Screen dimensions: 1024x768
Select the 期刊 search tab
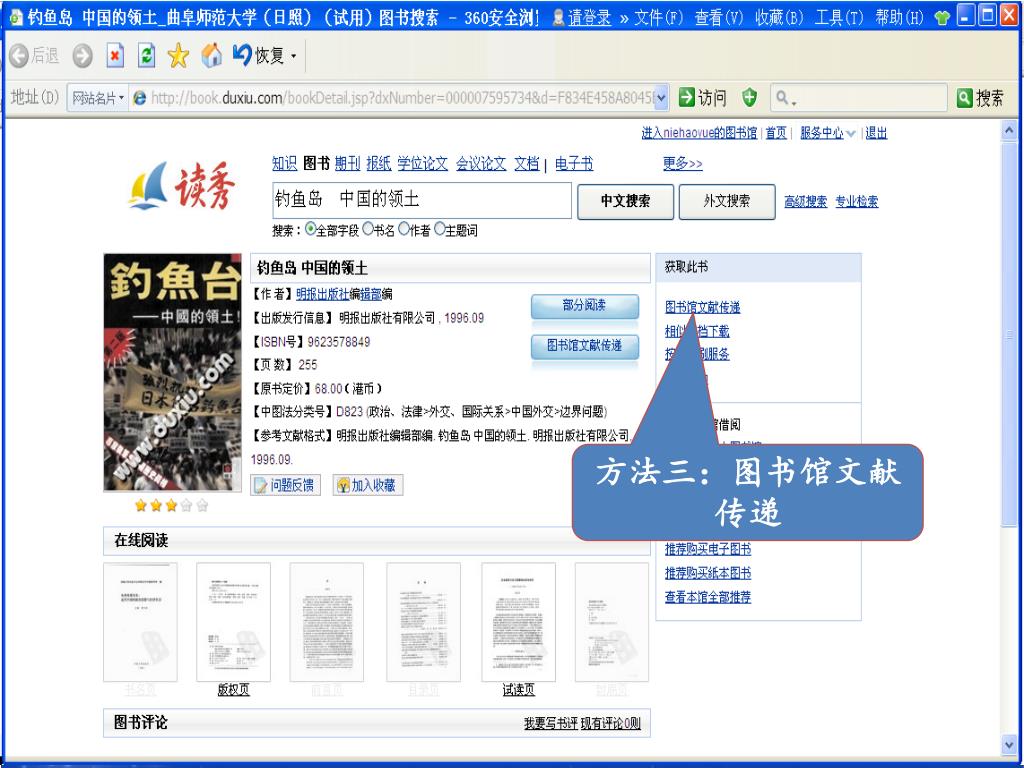coord(347,163)
